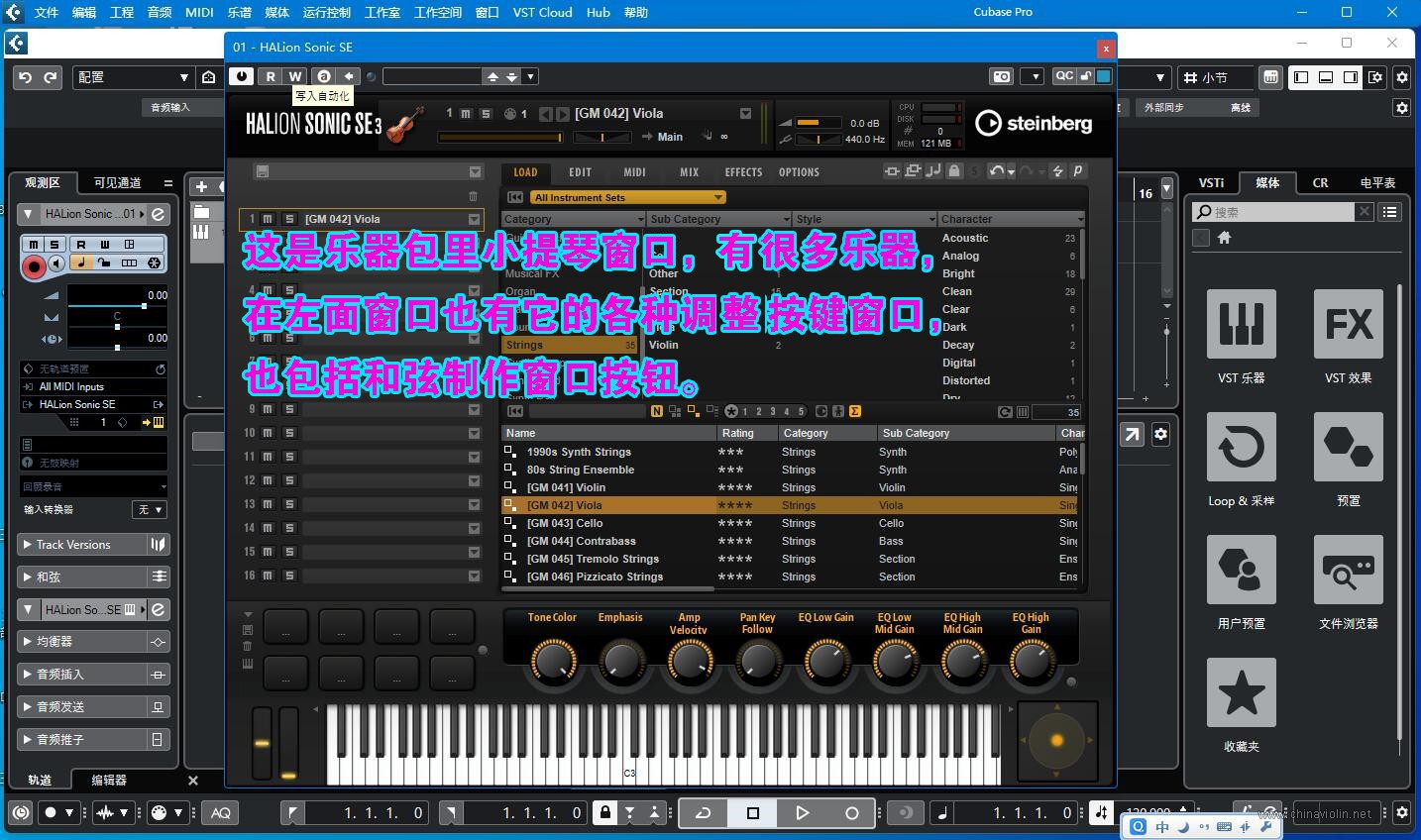Click the HALion snapshot camera icon
The height and width of the screenshot is (840, 1421).
tap(1001, 76)
